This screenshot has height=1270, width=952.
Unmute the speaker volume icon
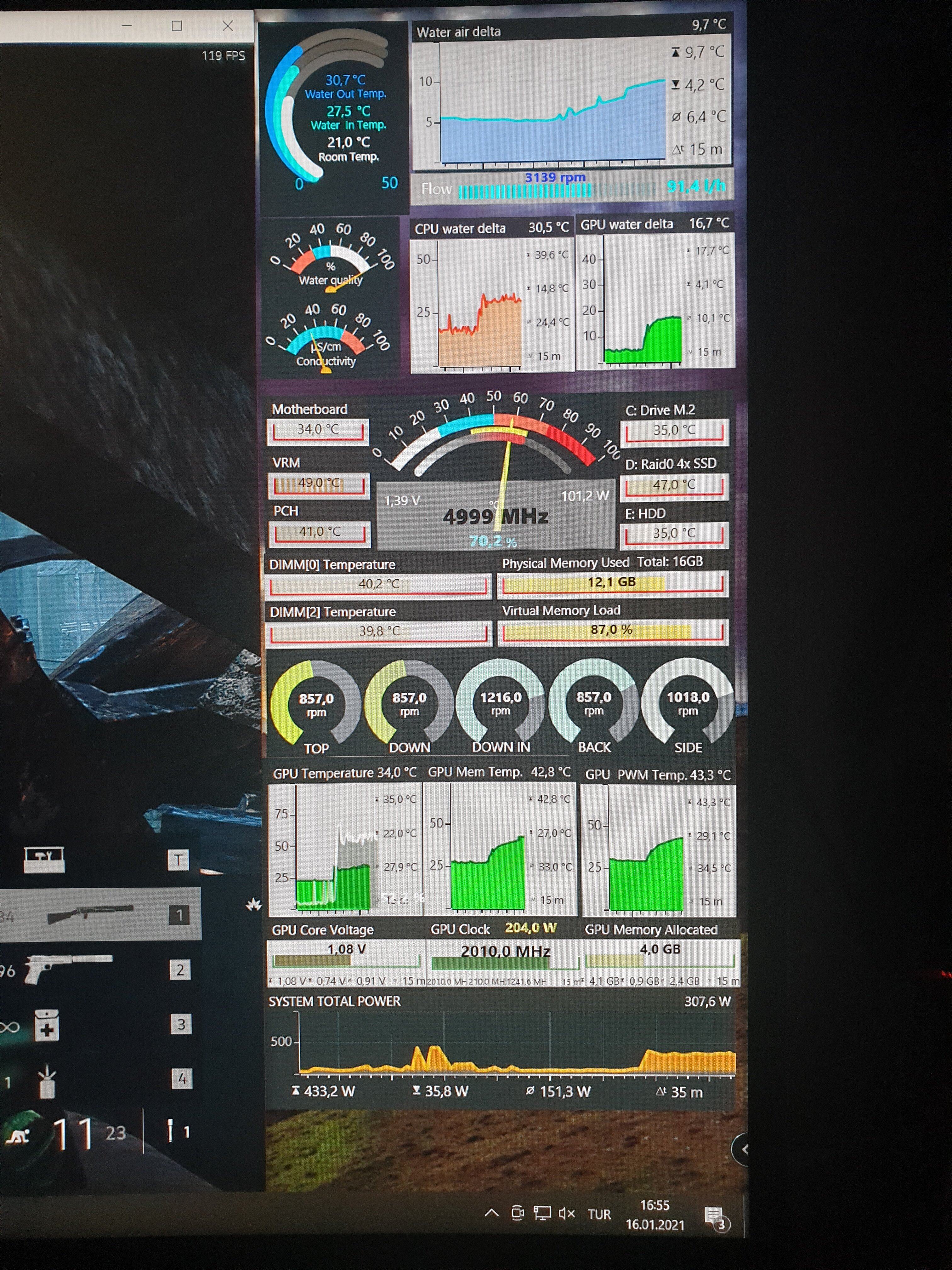pos(566,1213)
